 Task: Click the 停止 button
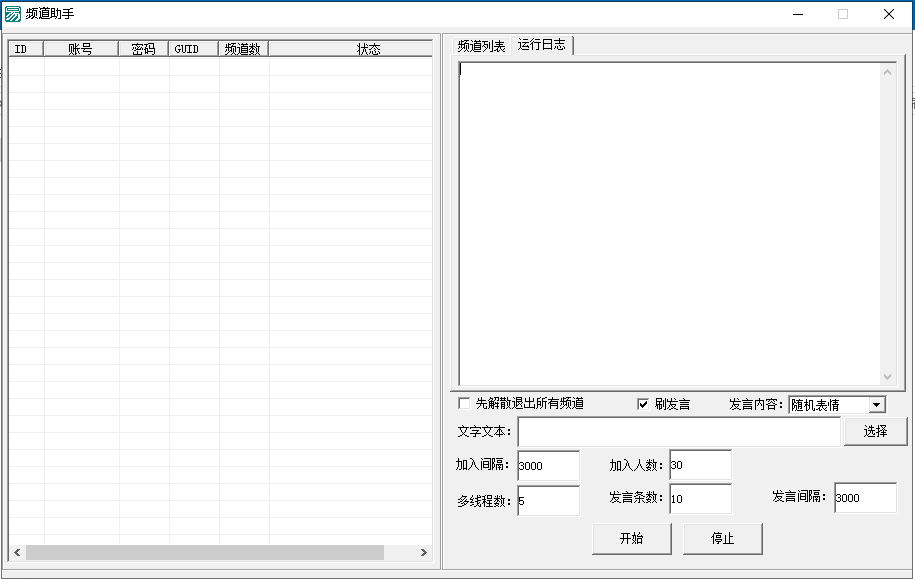pyautogui.click(x=722, y=538)
